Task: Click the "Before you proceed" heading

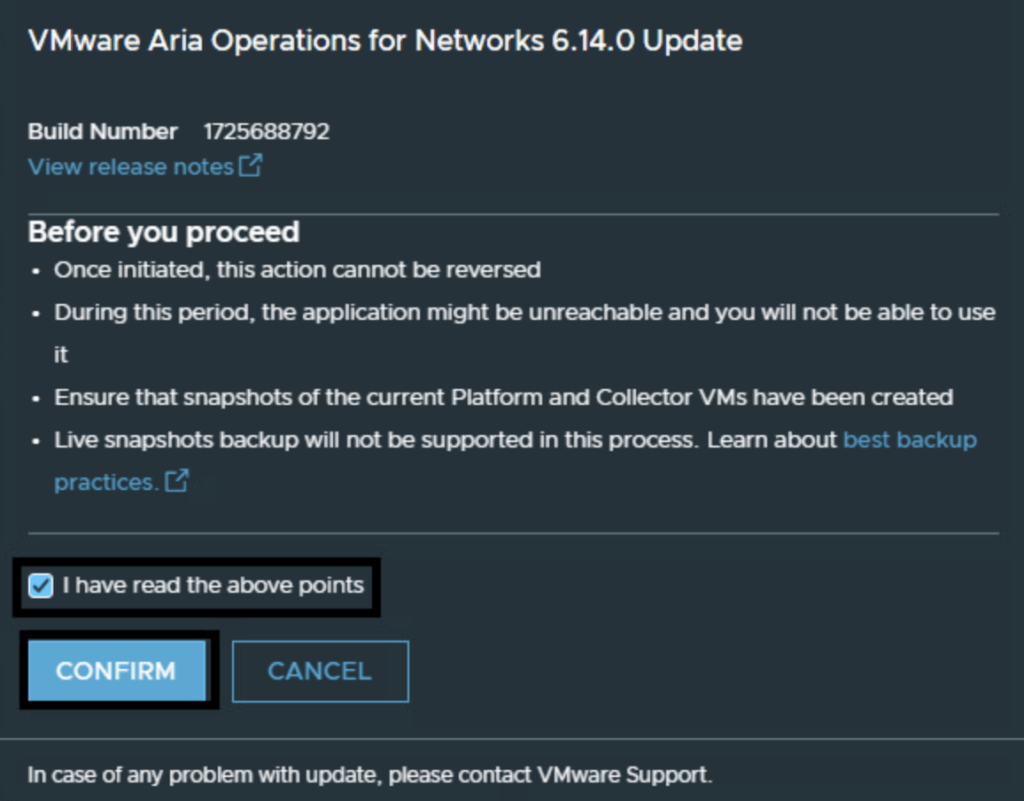Action: click(x=163, y=232)
